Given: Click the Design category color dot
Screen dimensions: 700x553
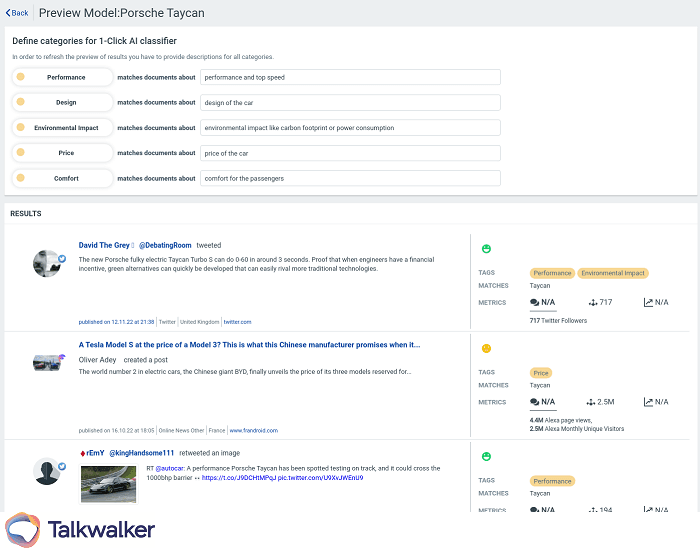Looking at the screenshot, I should pyautogui.click(x=21, y=102).
